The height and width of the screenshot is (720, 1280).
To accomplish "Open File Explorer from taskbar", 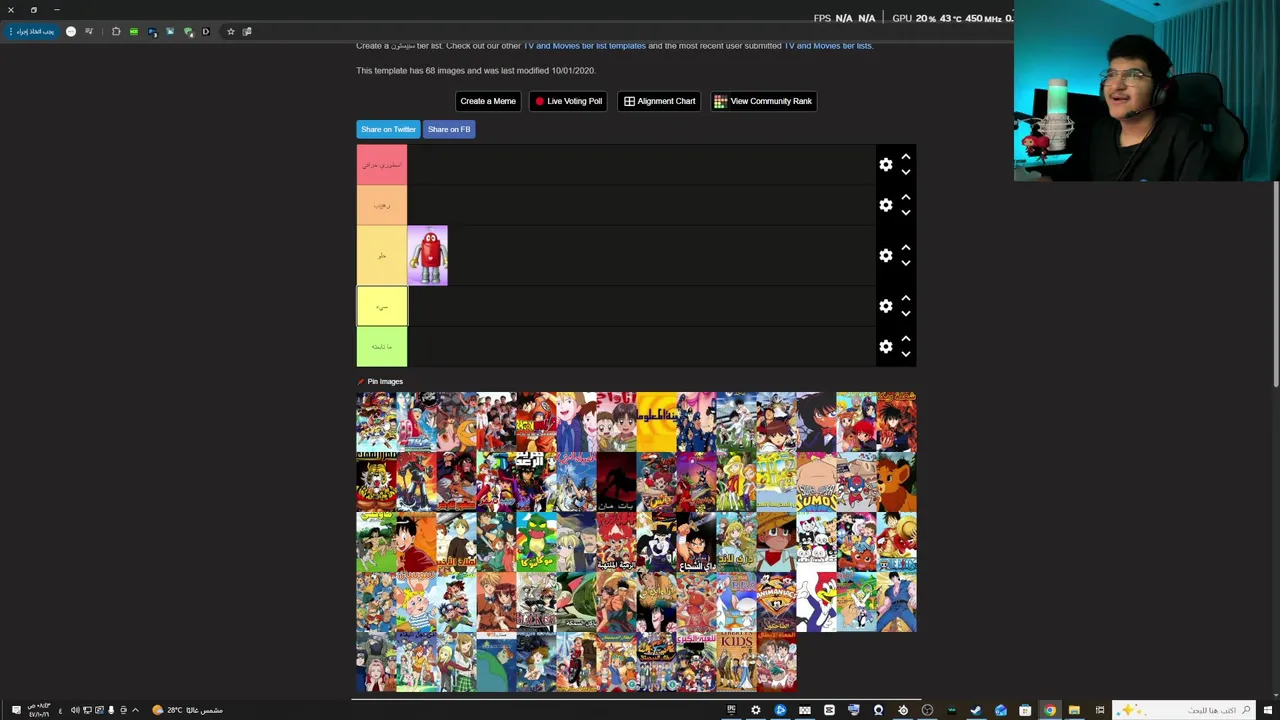I will [1074, 710].
